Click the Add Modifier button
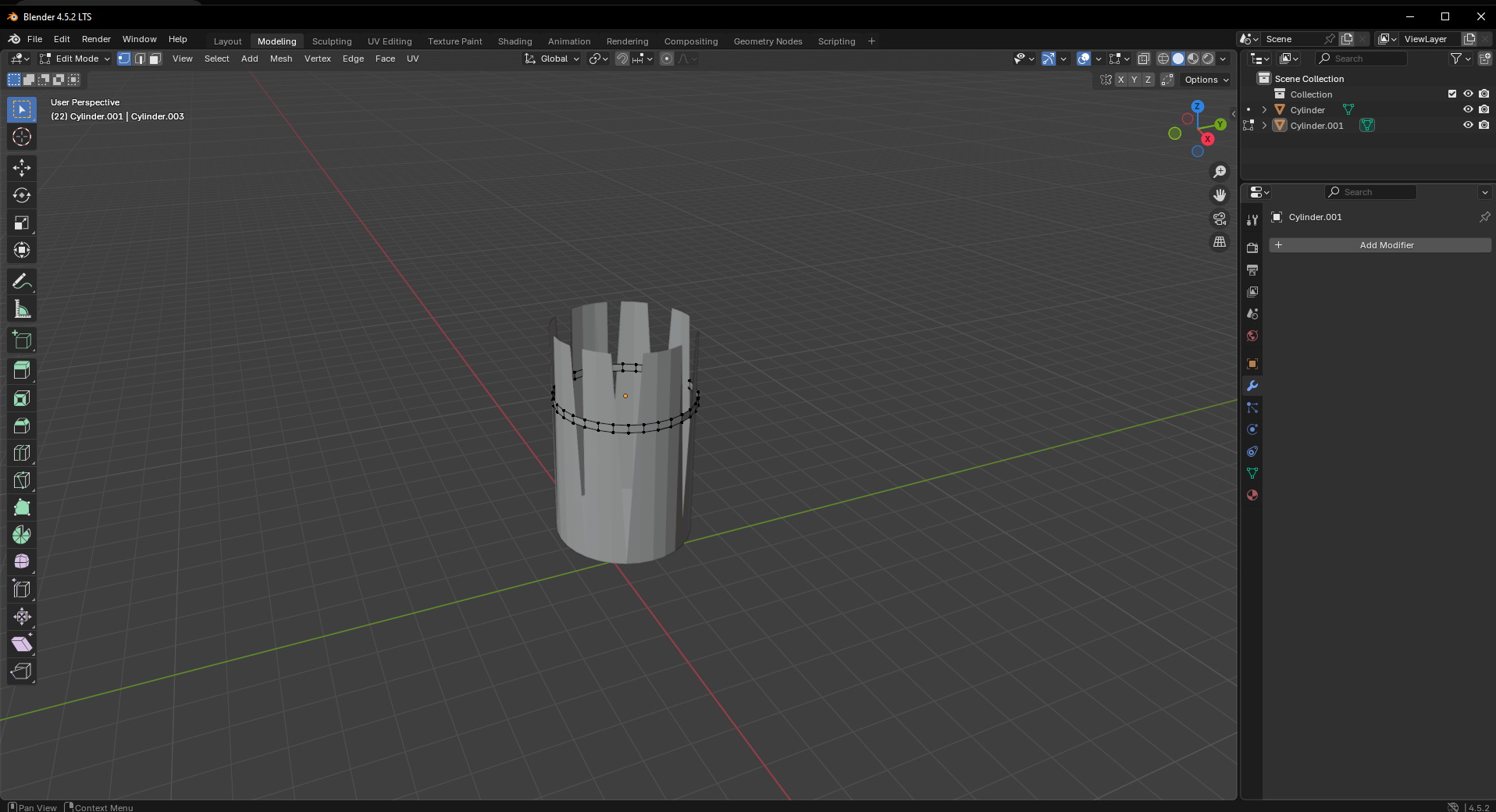The image size is (1496, 812). 1380,245
